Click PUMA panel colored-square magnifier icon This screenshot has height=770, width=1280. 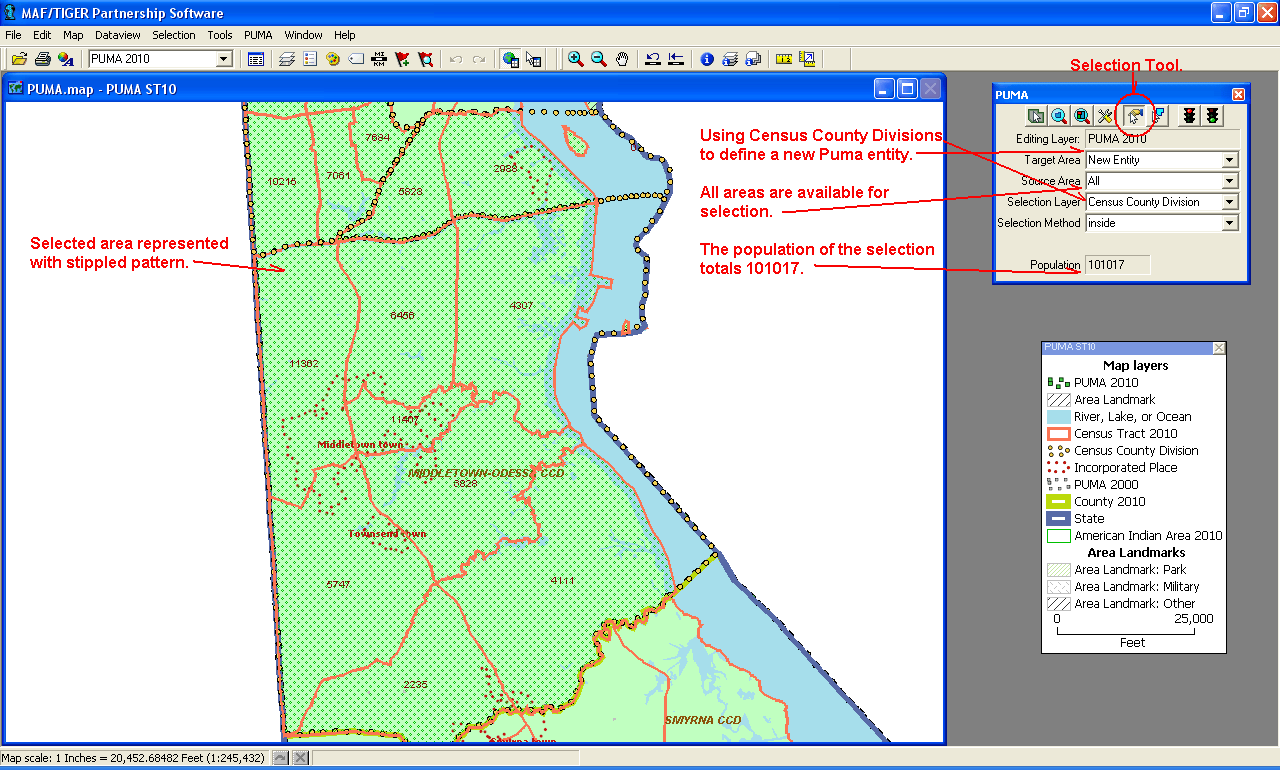(x=1082, y=116)
